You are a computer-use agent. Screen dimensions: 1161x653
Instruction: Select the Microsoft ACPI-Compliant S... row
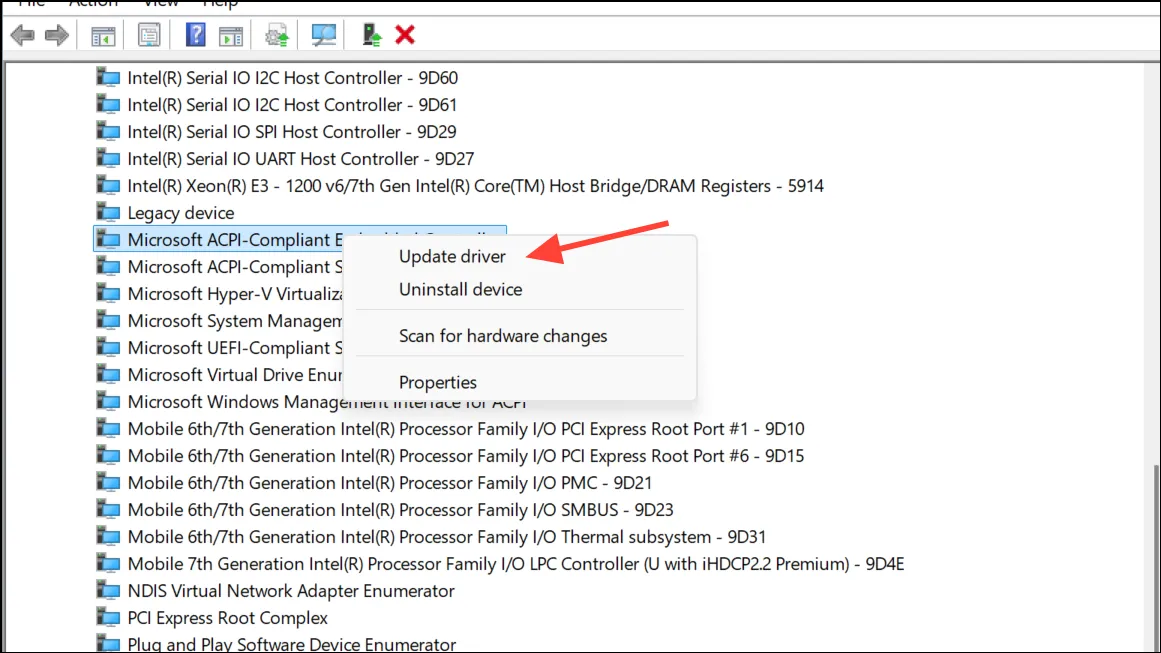(x=235, y=267)
